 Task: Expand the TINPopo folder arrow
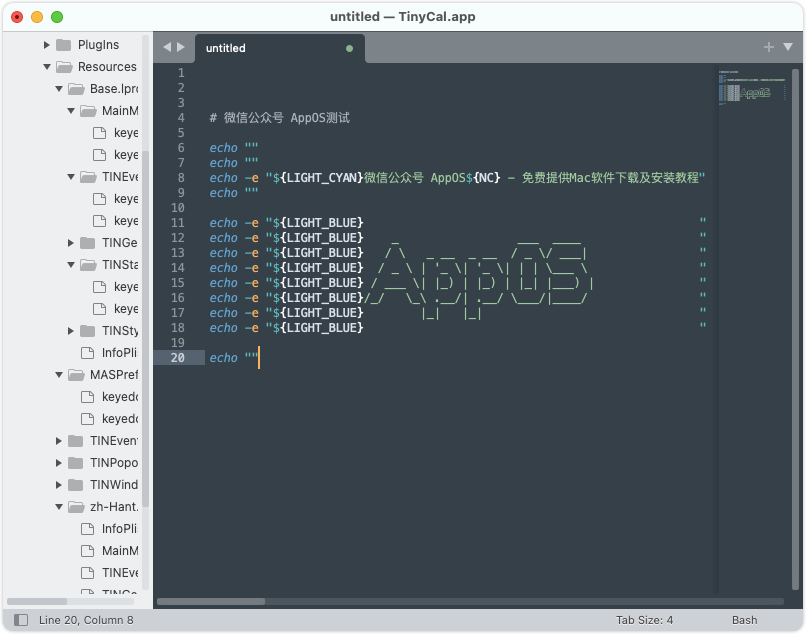[59, 463]
